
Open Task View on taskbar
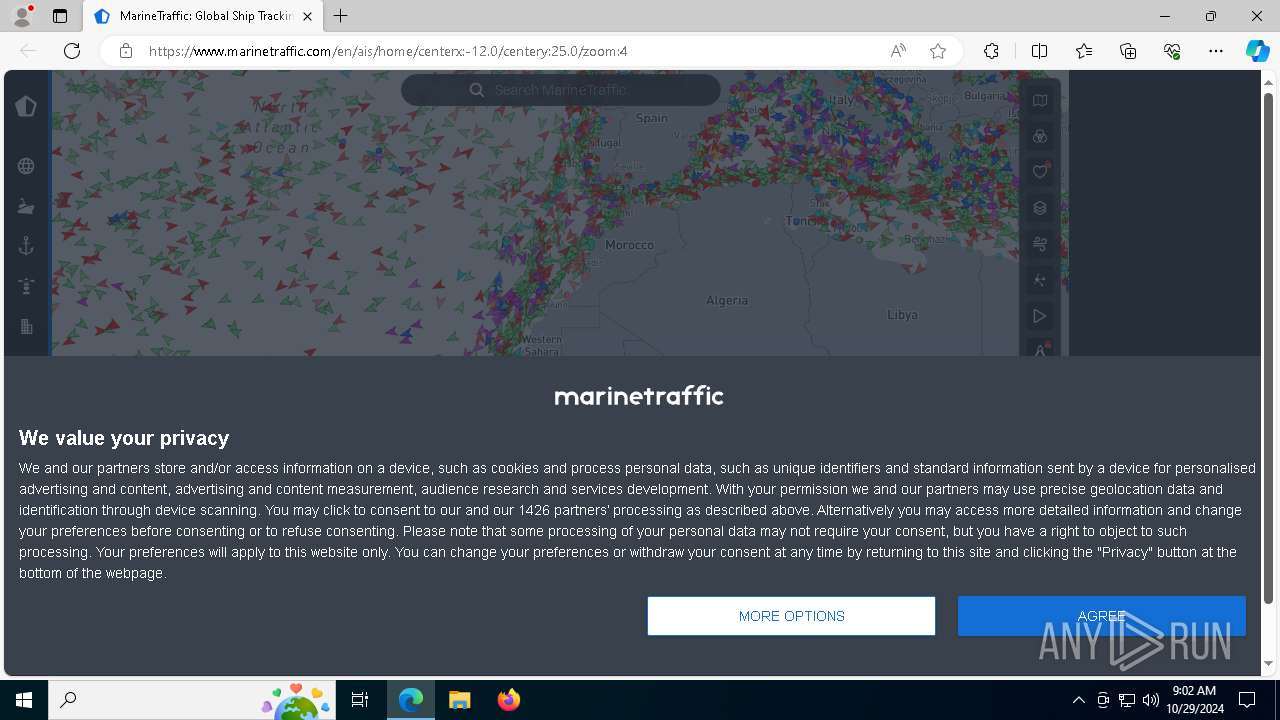tap(360, 700)
